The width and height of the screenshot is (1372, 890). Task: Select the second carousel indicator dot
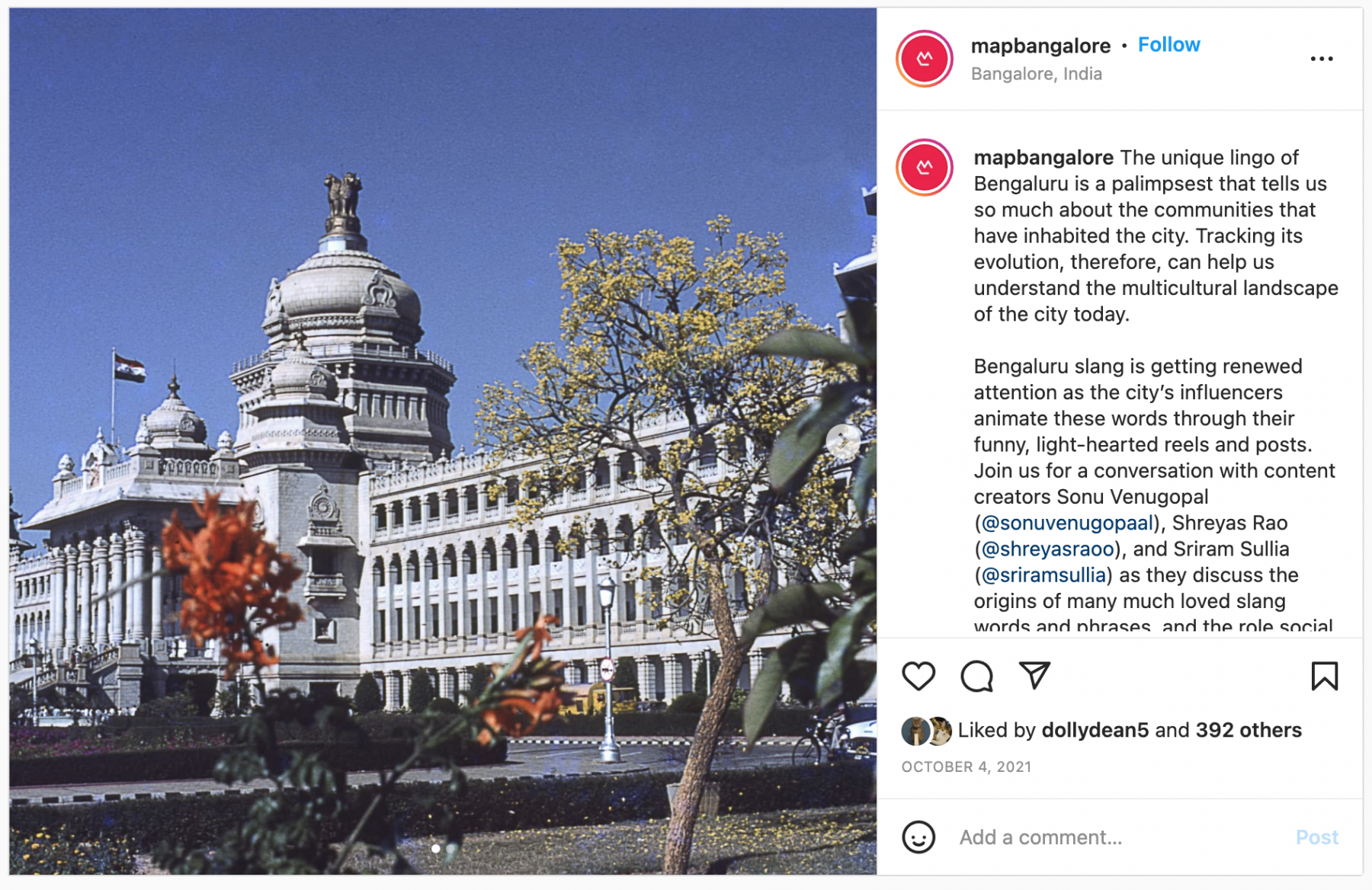451,848
